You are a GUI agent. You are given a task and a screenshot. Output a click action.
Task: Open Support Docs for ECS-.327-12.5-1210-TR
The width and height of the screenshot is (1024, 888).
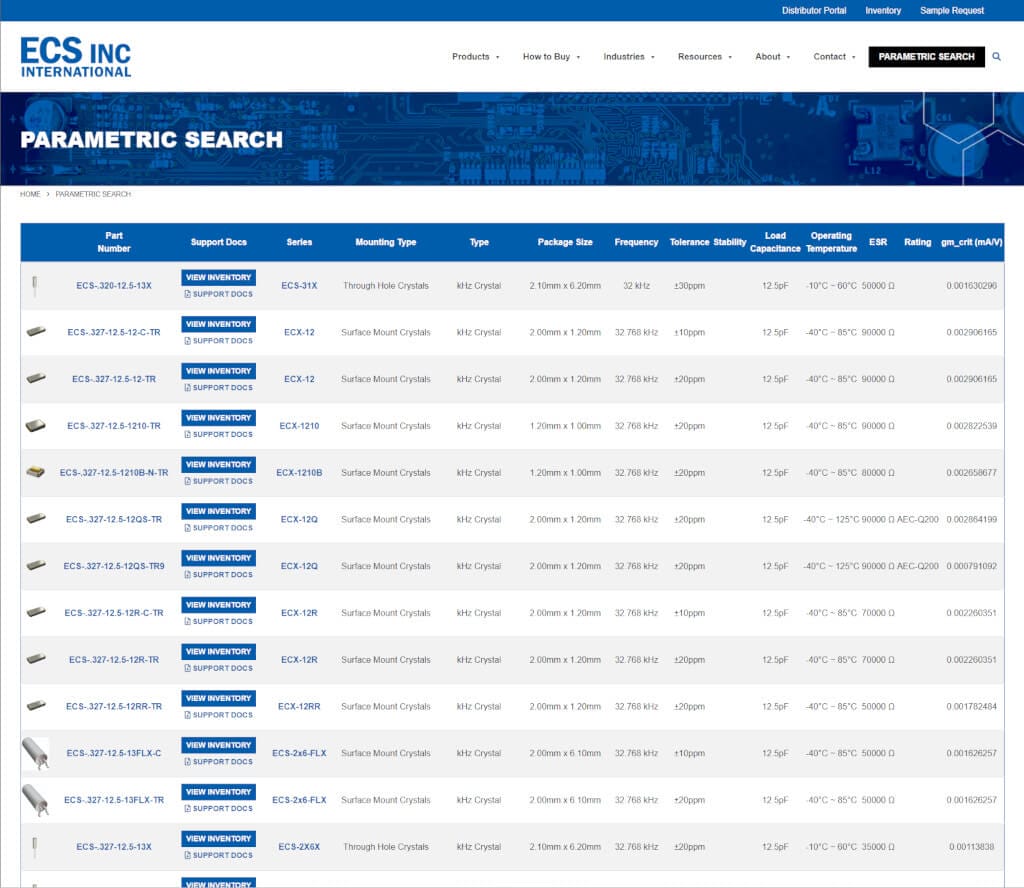coord(218,434)
